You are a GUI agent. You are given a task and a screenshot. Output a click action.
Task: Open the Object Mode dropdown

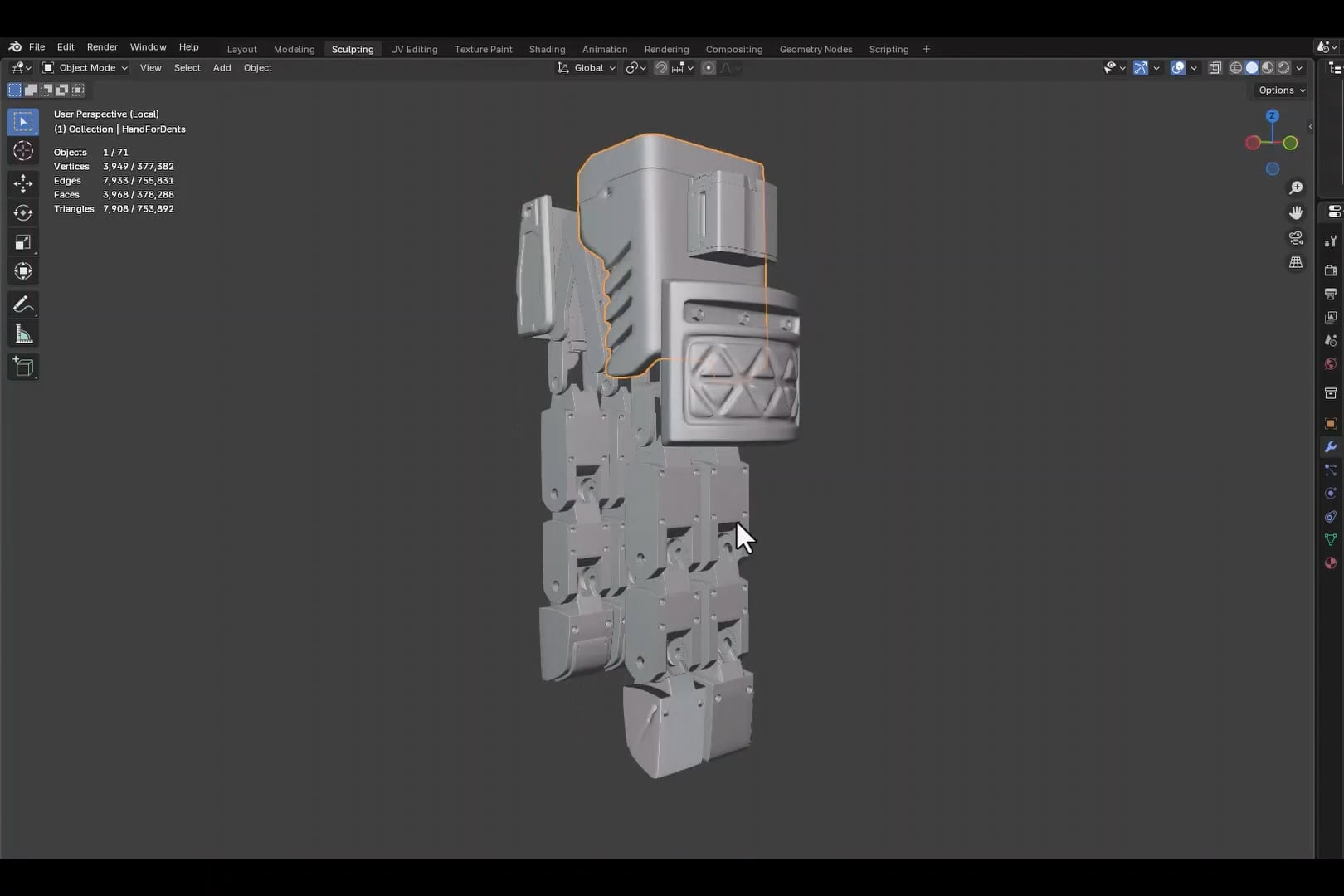click(x=85, y=68)
